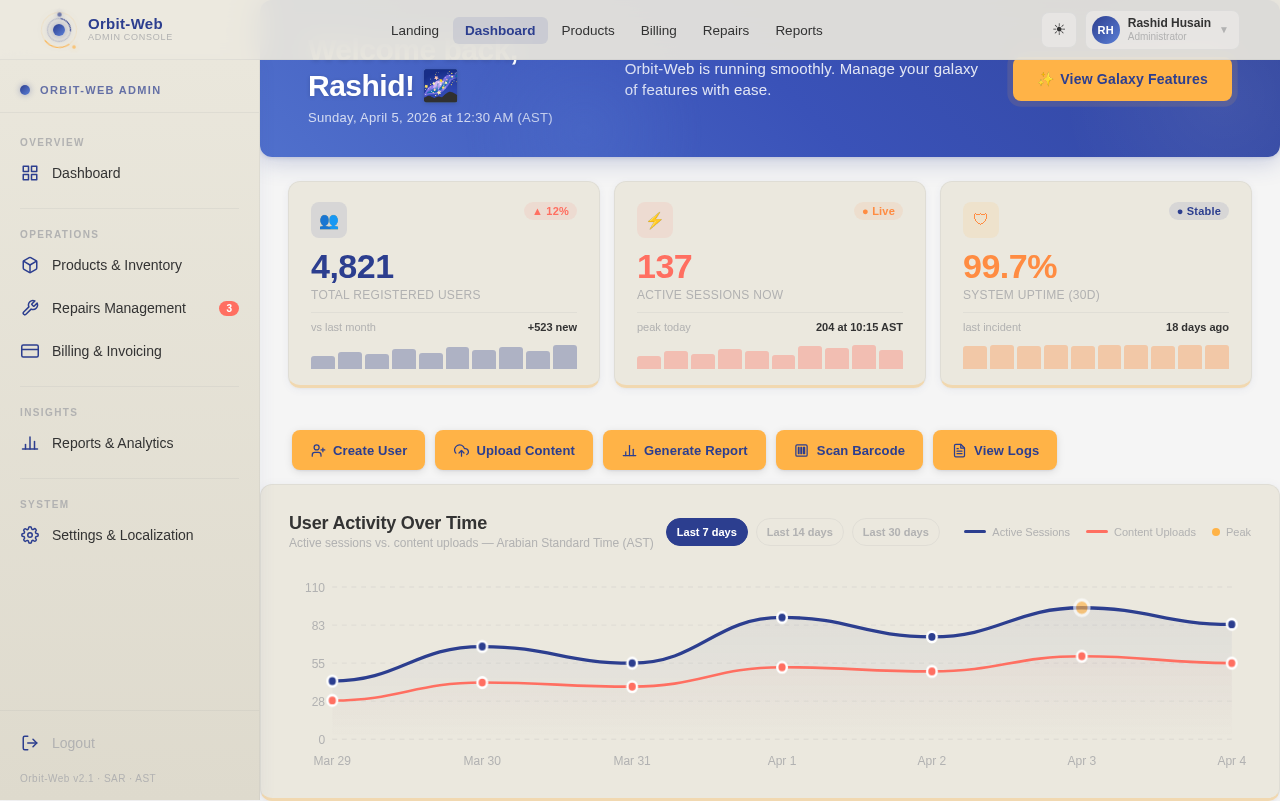Image resolution: width=1280 pixels, height=801 pixels.
Task: Click the 99.7% uptime value
Action: click(1010, 266)
